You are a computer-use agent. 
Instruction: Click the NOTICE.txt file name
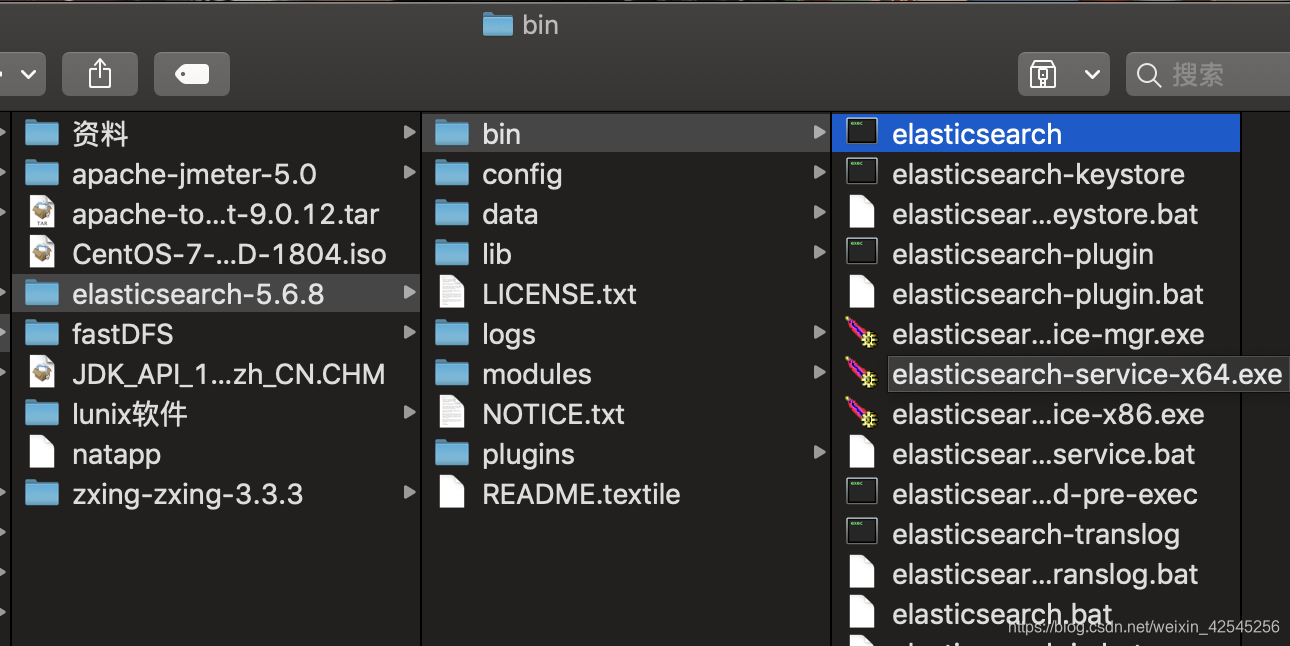click(x=553, y=414)
